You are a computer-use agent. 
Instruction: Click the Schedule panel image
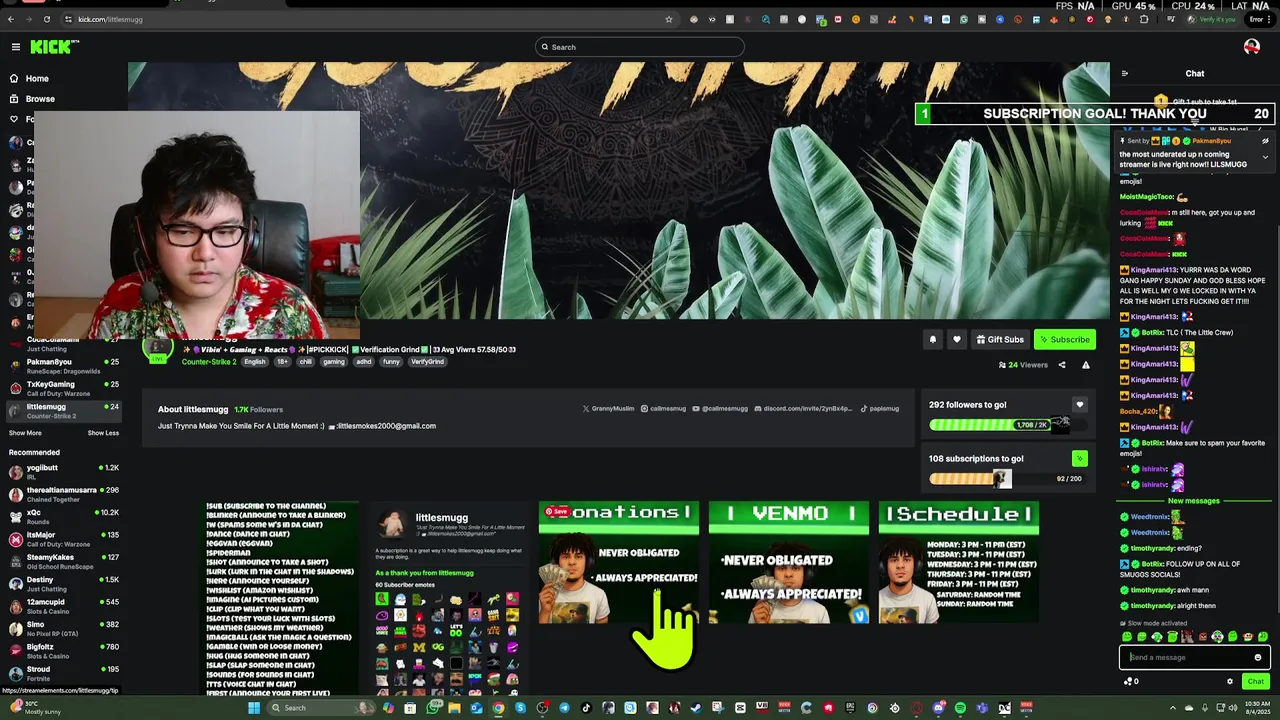(x=958, y=563)
